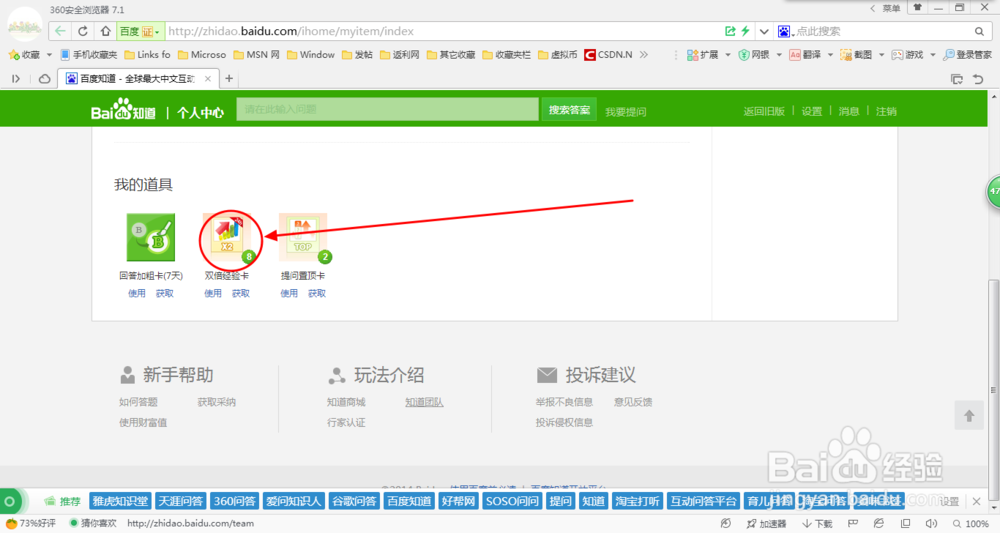Image resolution: width=1000 pixels, height=533 pixels.
Task: Show more bookmarks with the chevron
Action: (644, 55)
